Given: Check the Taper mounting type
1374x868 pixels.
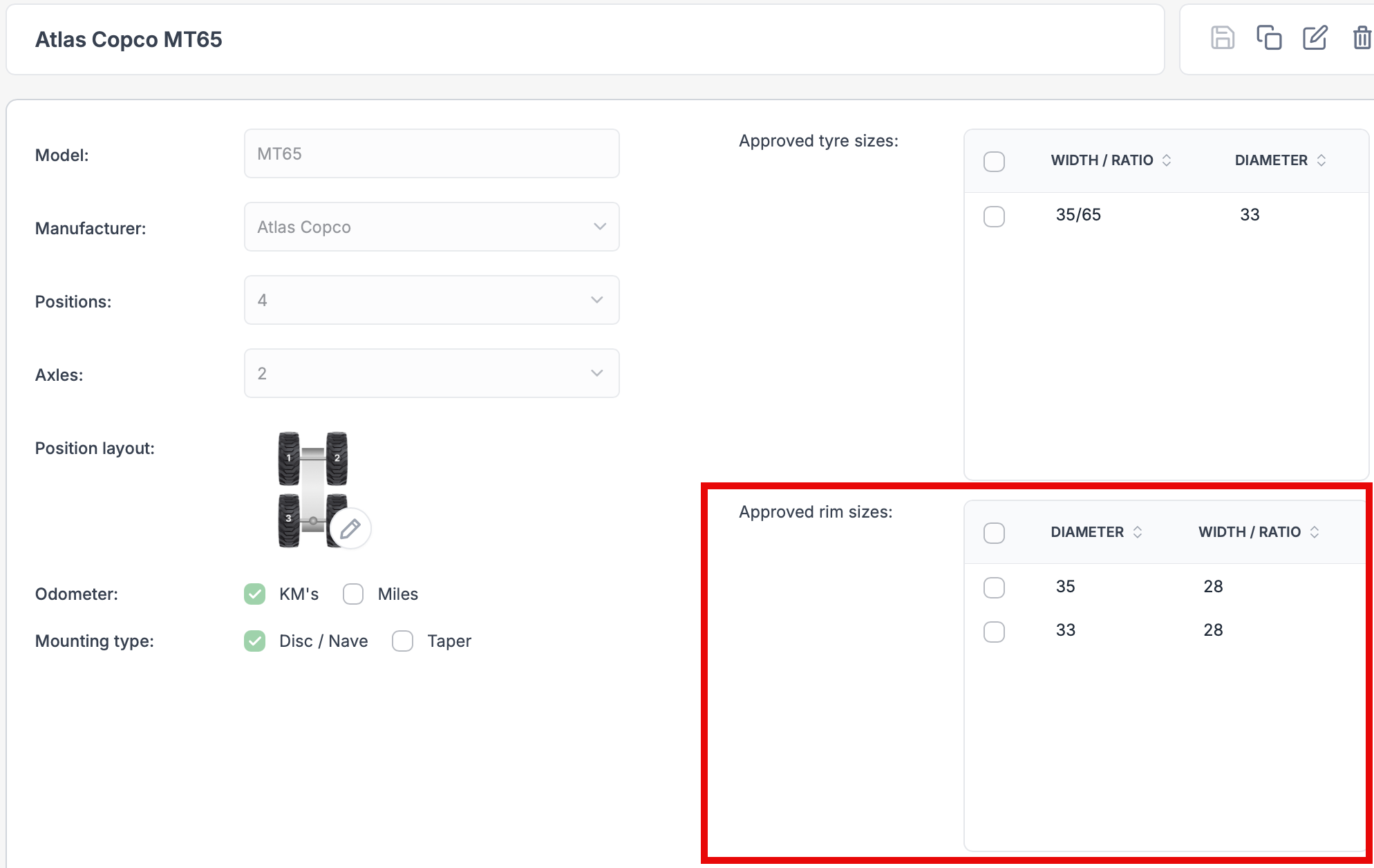Looking at the screenshot, I should (402, 641).
